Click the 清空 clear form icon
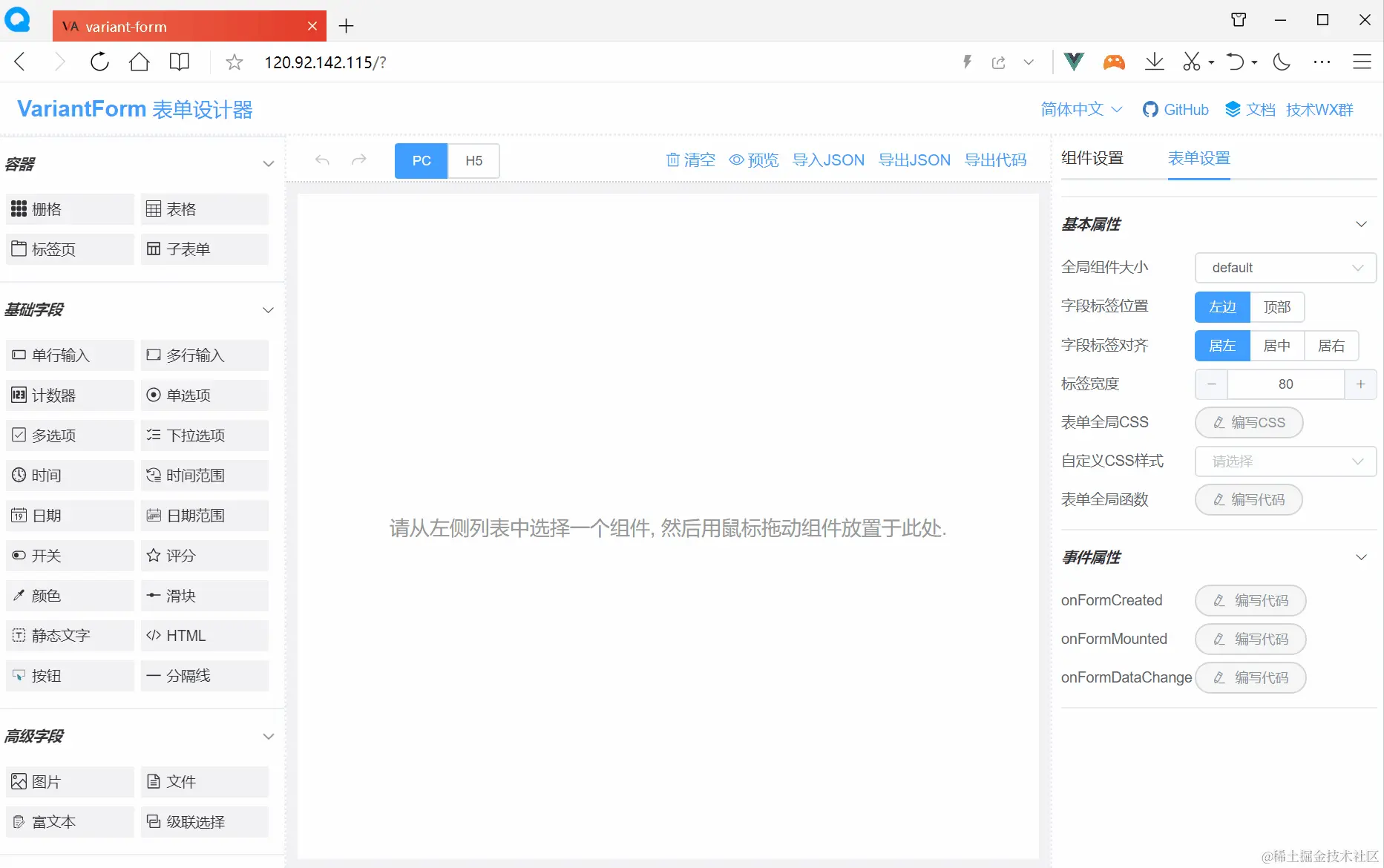 (689, 160)
